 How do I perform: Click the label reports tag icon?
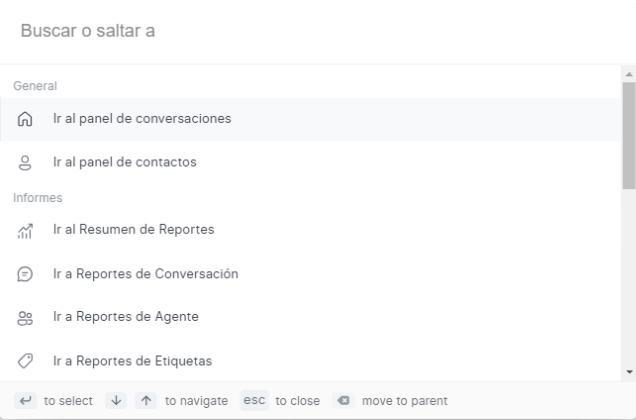[x=26, y=361]
